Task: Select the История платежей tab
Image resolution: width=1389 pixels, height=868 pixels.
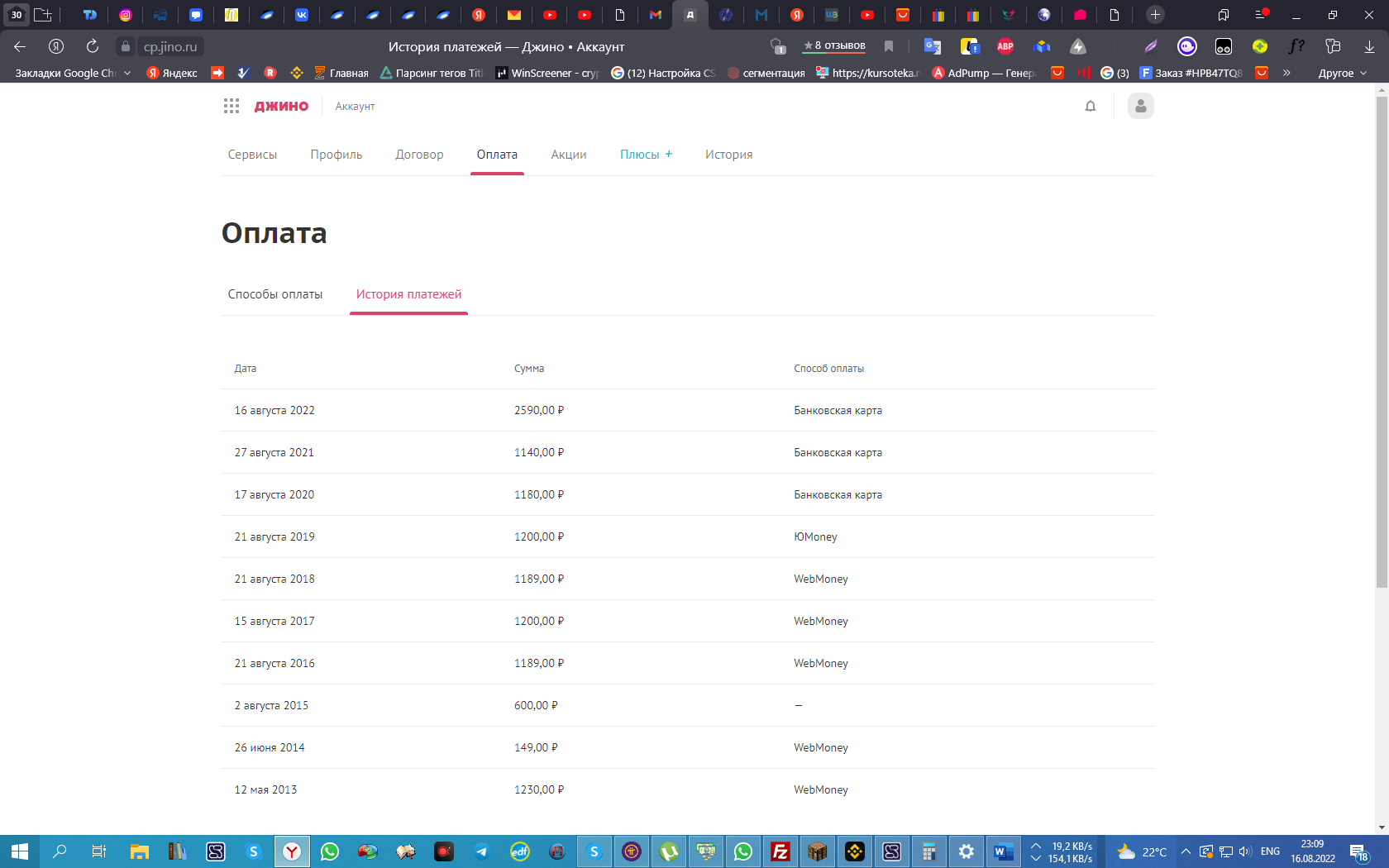Action: click(x=408, y=294)
